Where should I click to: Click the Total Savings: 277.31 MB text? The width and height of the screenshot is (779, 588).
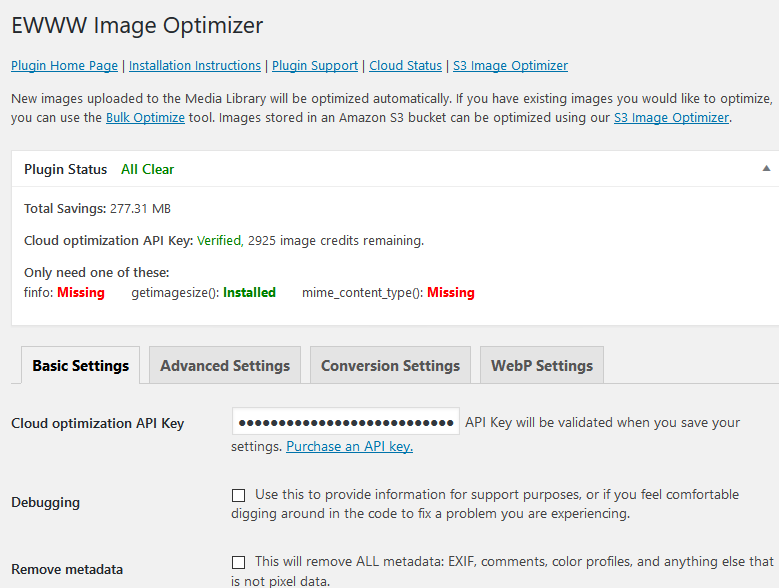[x=97, y=209]
